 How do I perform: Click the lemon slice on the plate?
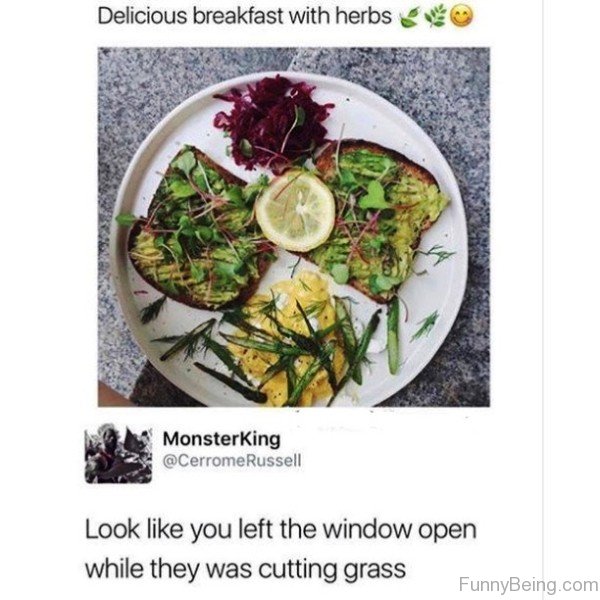click(295, 211)
